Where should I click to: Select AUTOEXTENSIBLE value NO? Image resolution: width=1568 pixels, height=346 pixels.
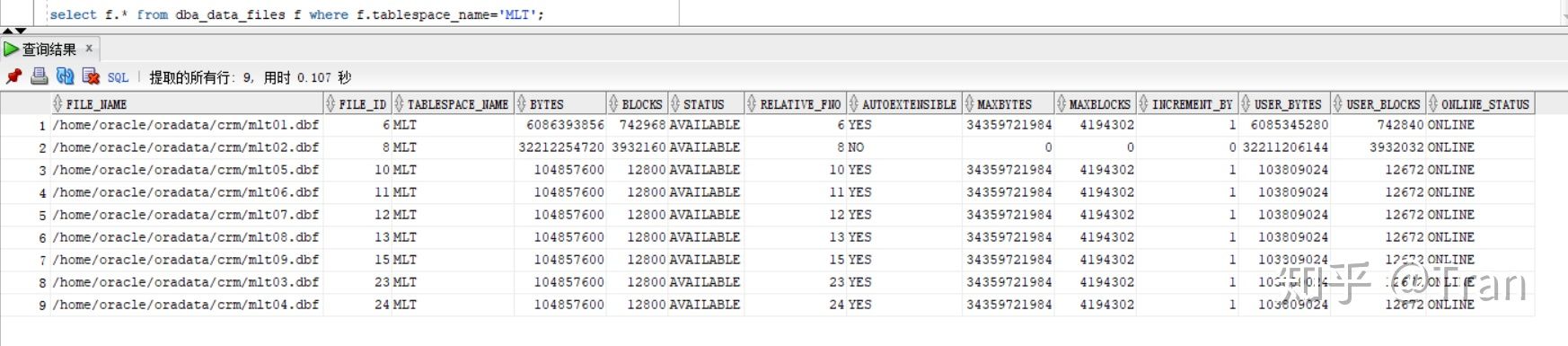pos(904,147)
